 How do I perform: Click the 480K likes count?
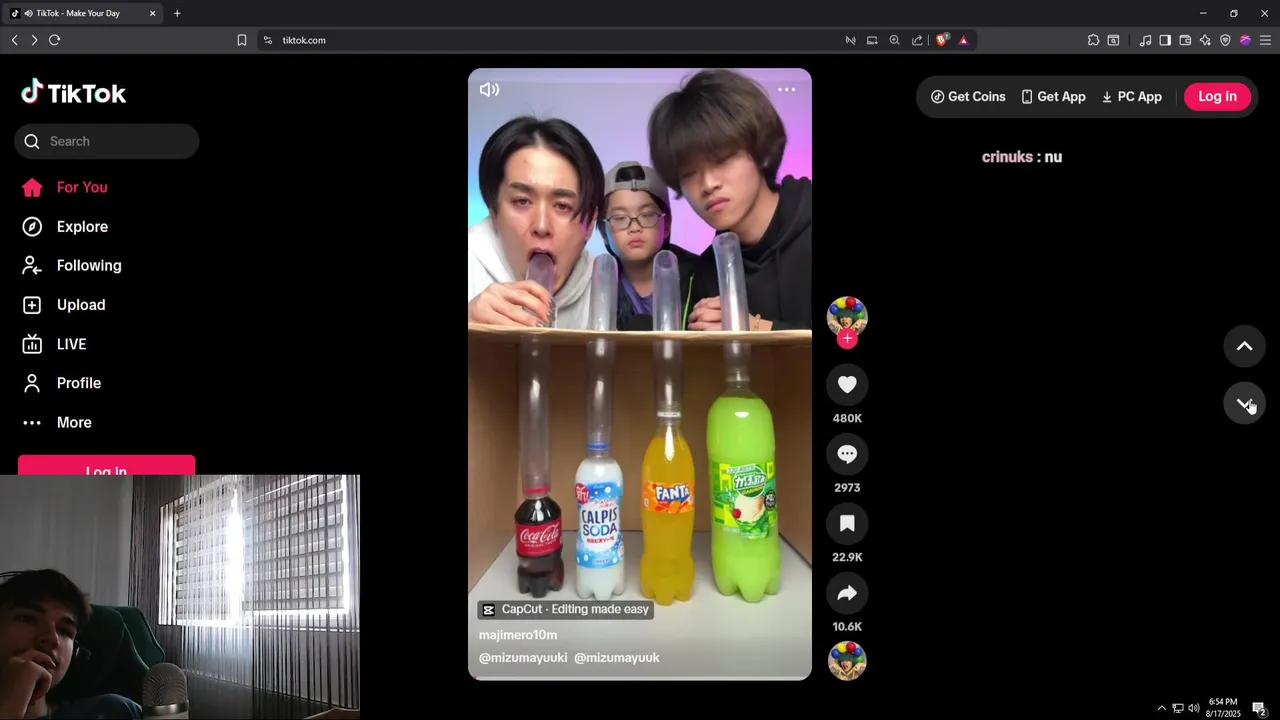(x=847, y=418)
